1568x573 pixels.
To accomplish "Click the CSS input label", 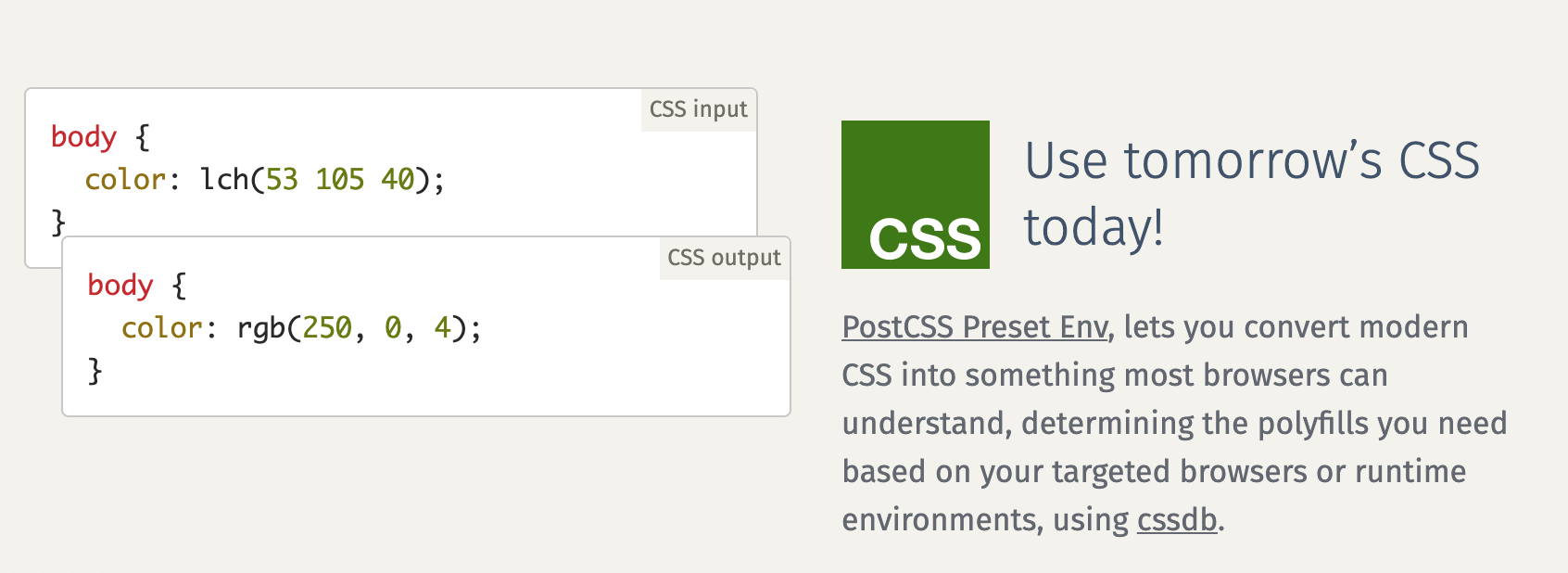I will click(x=698, y=109).
